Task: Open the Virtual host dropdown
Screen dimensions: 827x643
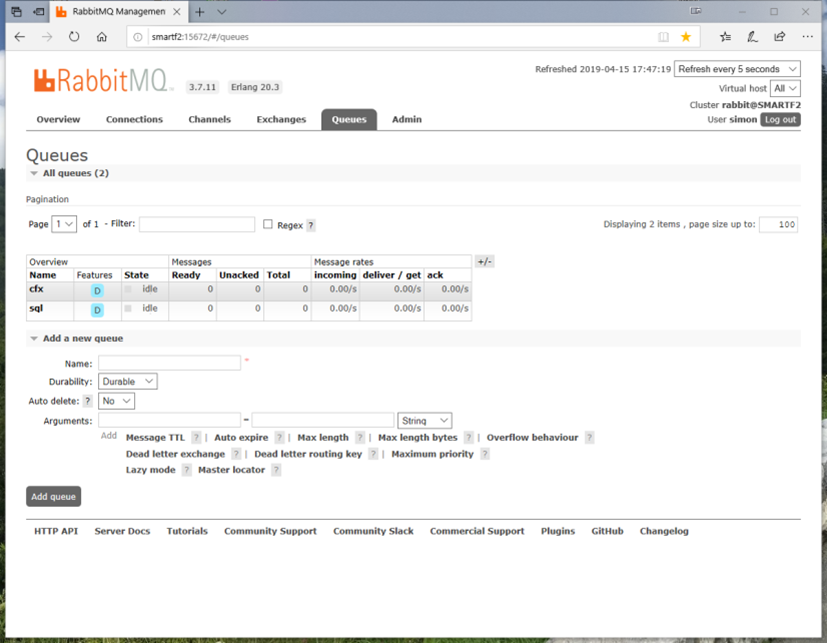Action: 785,88
